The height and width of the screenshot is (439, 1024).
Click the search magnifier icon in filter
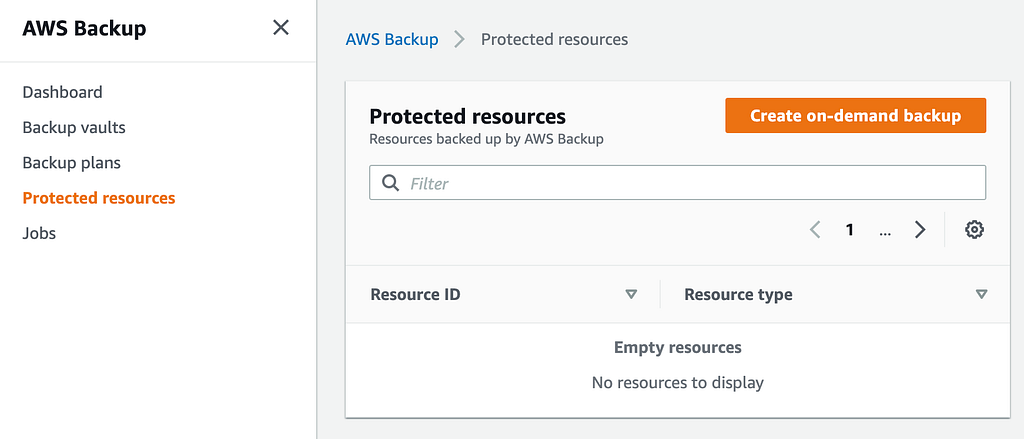tap(391, 183)
